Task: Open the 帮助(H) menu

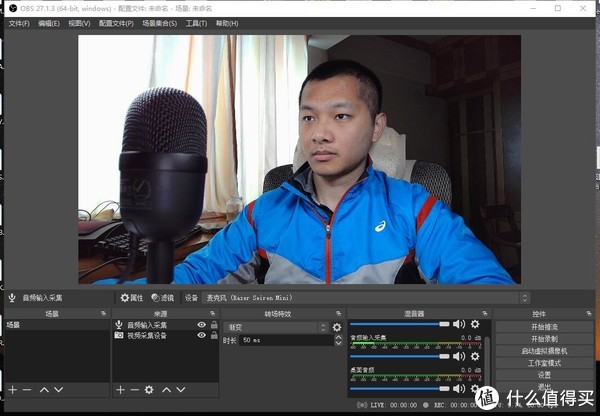Action: (x=227, y=23)
